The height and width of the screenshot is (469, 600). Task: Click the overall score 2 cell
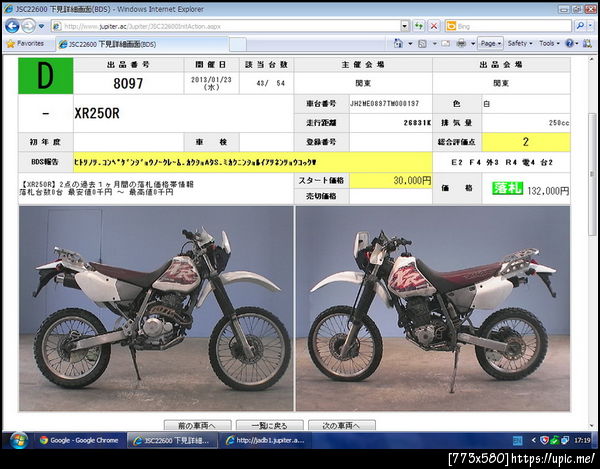coord(526,142)
